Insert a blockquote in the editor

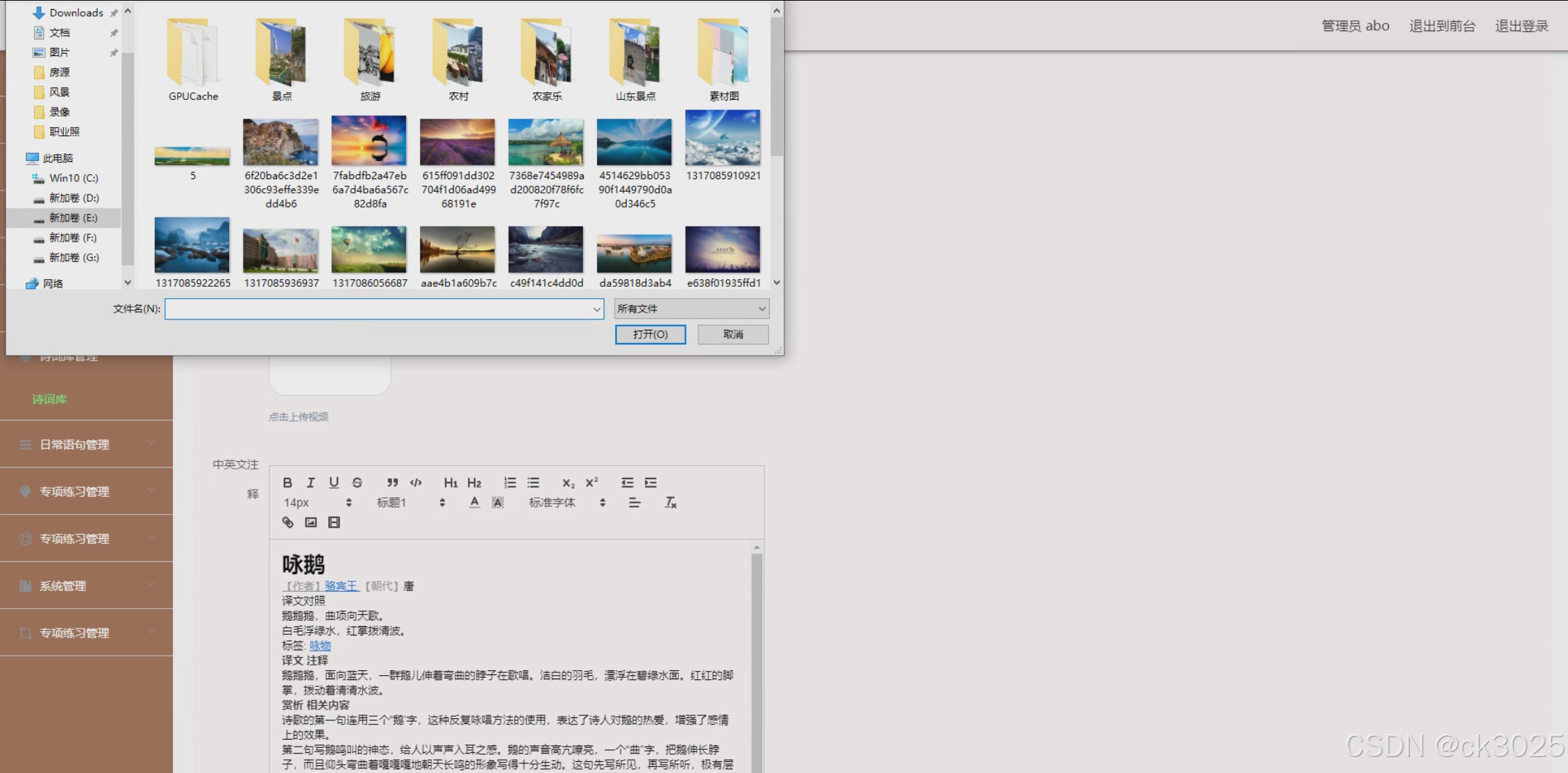pyautogui.click(x=392, y=483)
